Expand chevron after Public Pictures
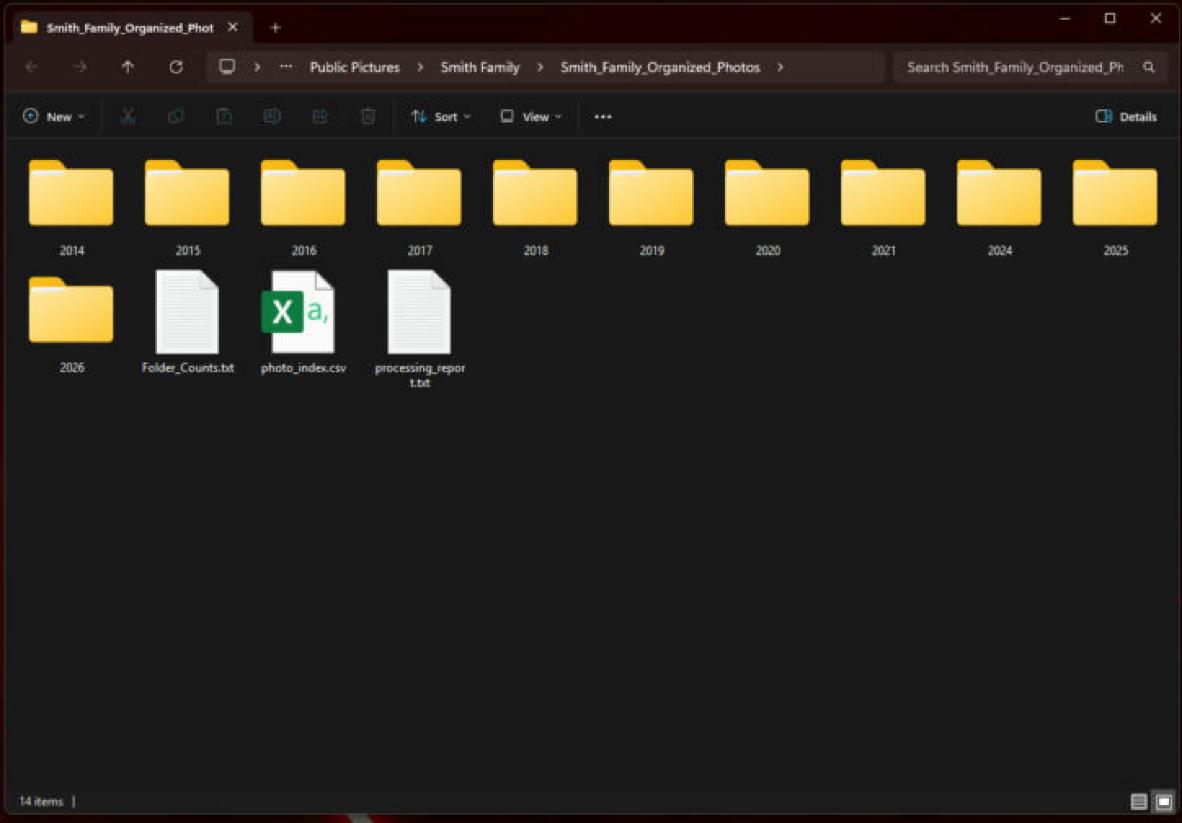The height and width of the screenshot is (823, 1182). pyautogui.click(x=420, y=67)
